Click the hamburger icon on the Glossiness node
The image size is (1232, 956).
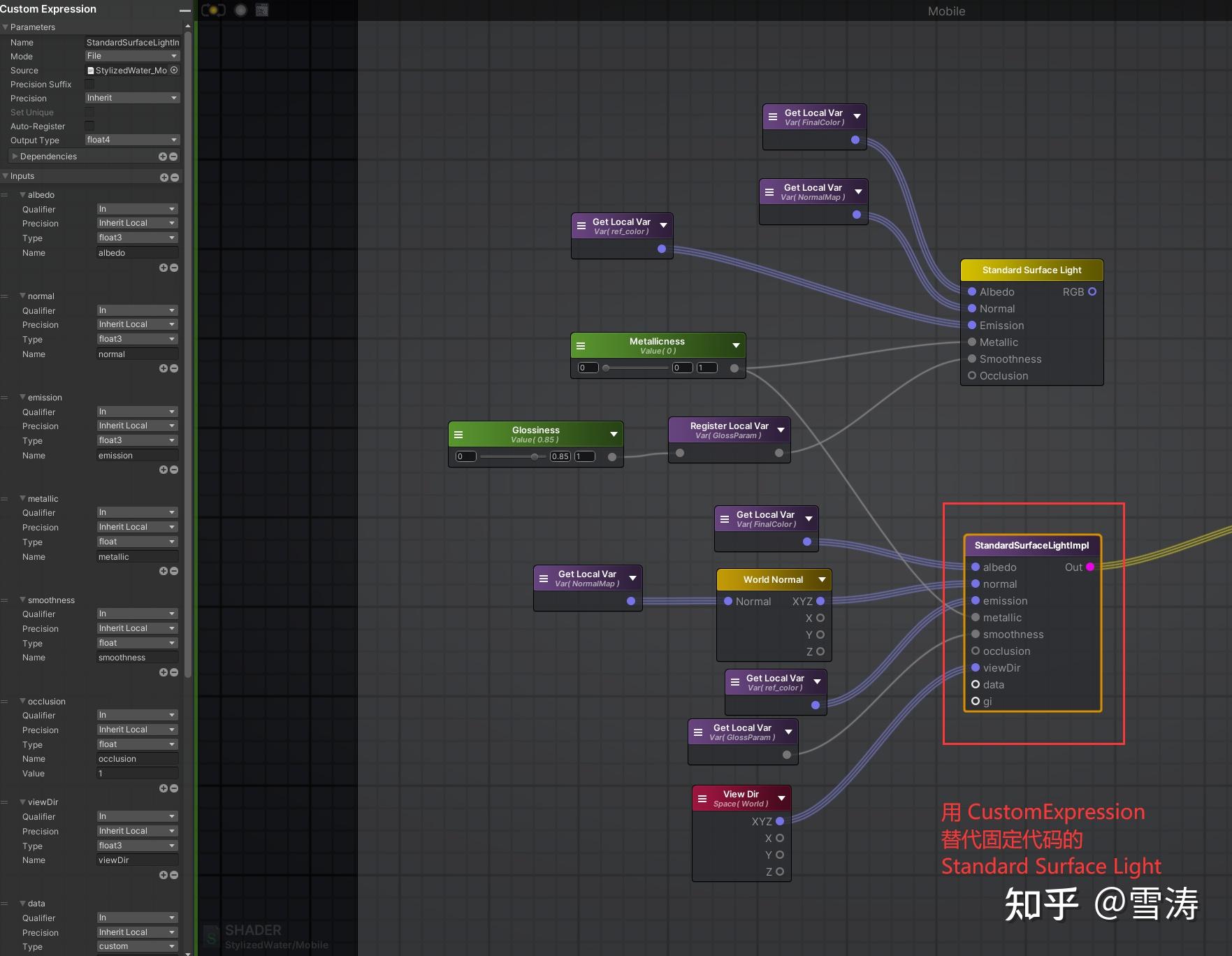coord(458,433)
